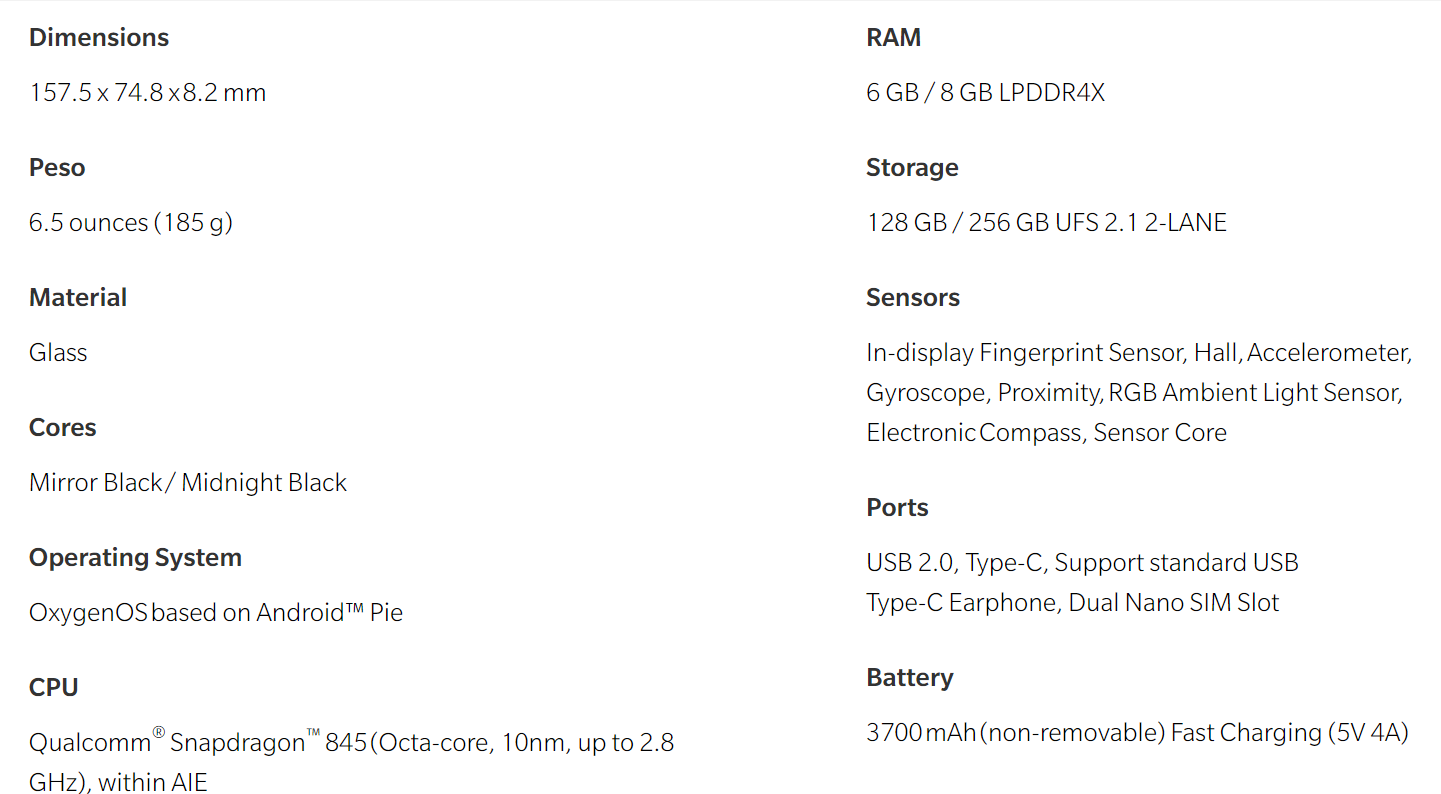Click OxygenOS based on Android Pie text
This screenshot has width=1441, height=794.
coord(216,612)
